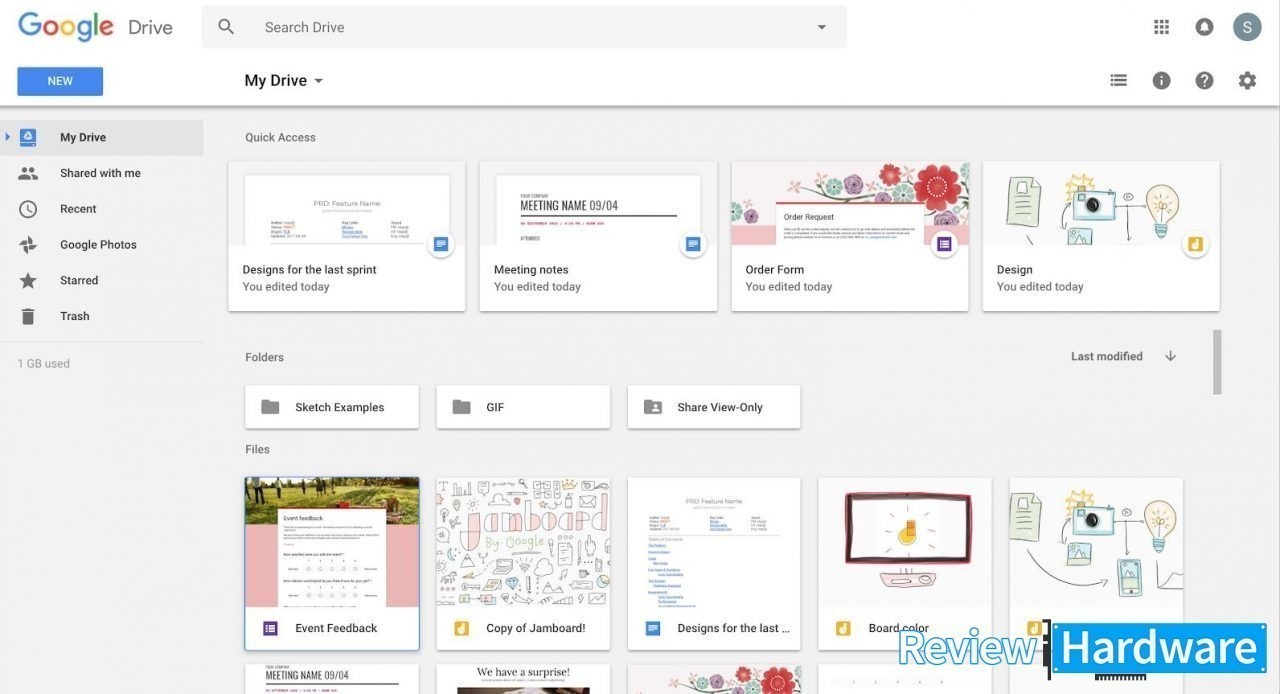Click the search magnifier icon
This screenshot has width=1280, height=694.
(226, 27)
